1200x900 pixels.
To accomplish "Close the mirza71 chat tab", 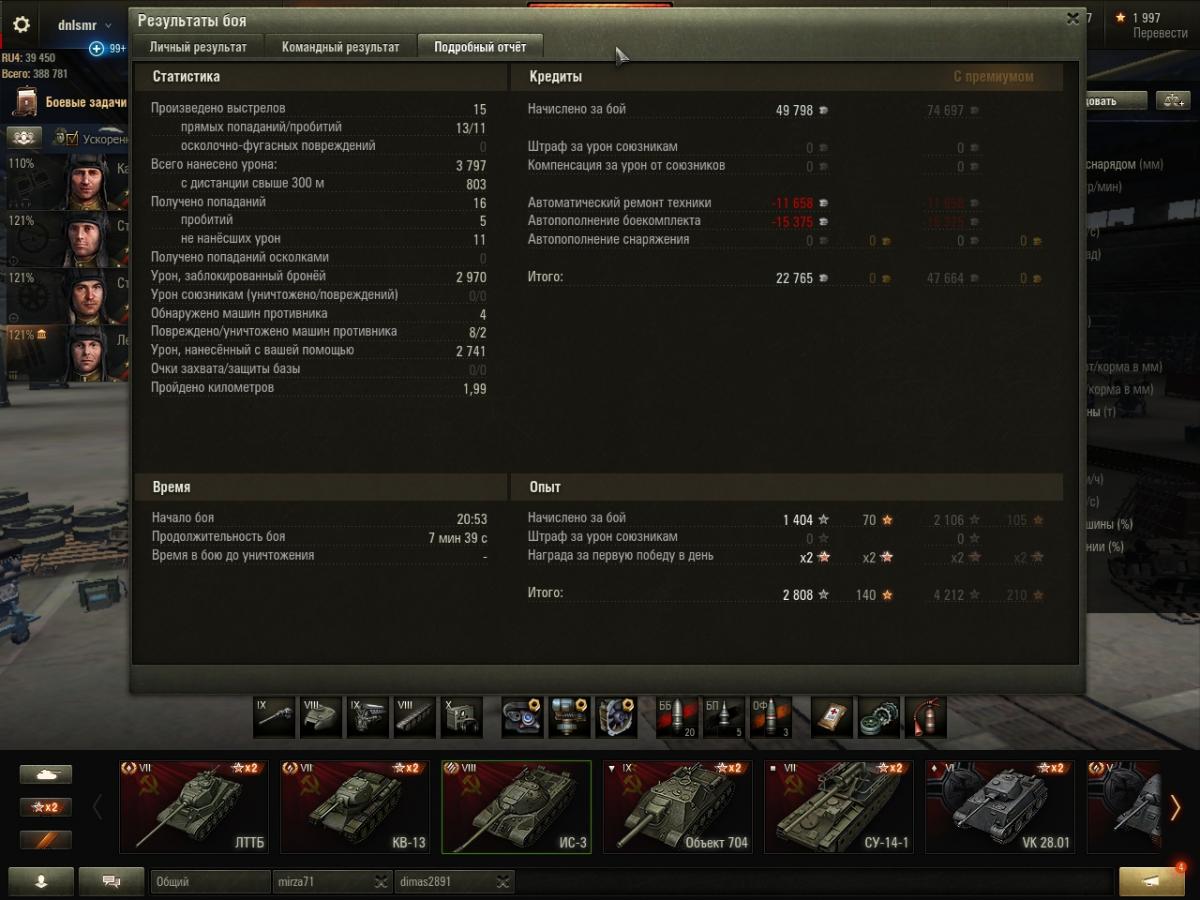I will (x=381, y=882).
